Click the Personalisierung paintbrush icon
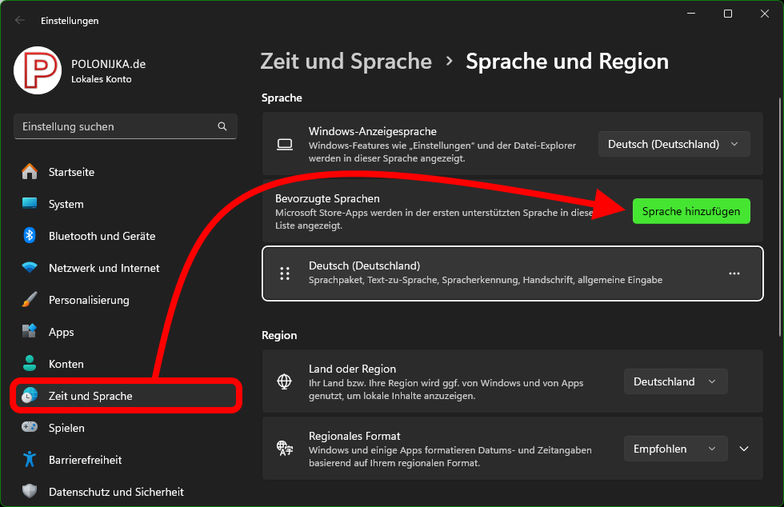784x507 pixels. click(30, 300)
